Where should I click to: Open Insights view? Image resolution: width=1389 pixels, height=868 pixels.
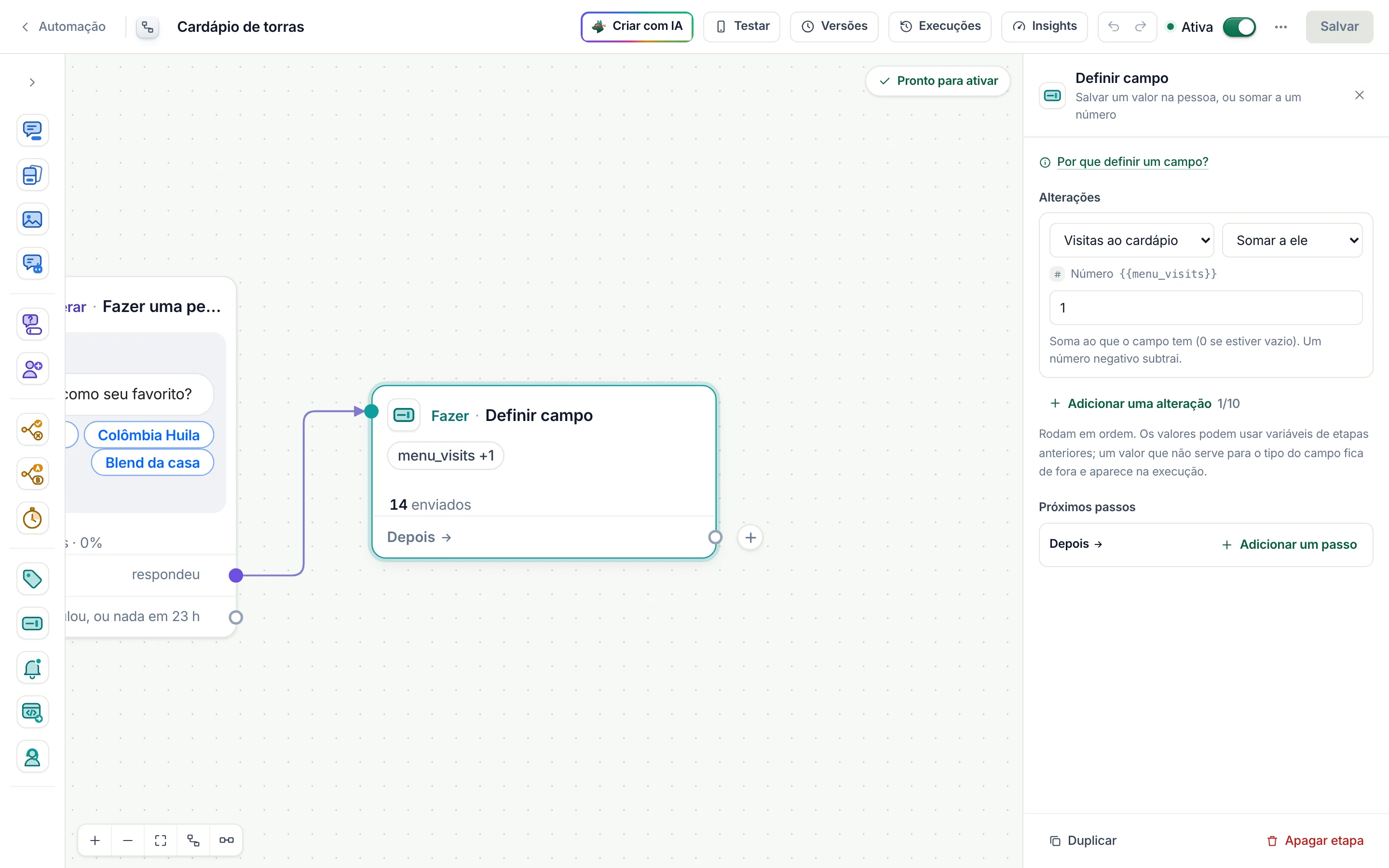click(x=1044, y=27)
